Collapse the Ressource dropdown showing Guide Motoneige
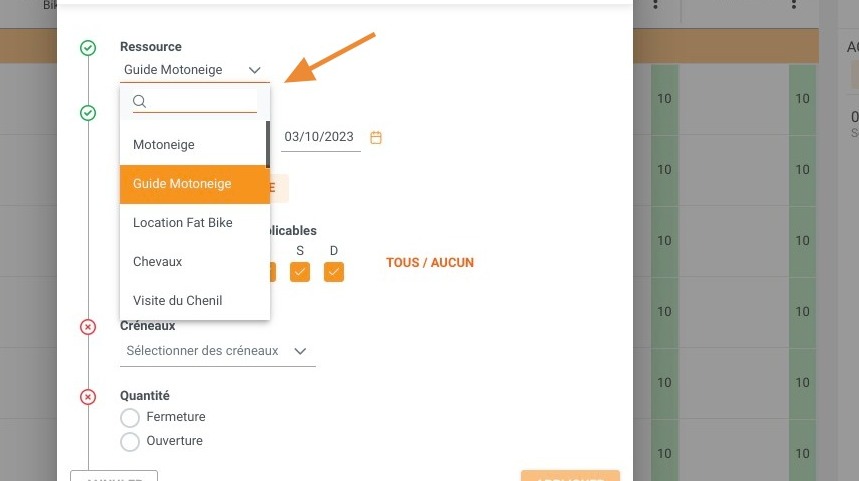The image size is (859, 481). (x=194, y=70)
